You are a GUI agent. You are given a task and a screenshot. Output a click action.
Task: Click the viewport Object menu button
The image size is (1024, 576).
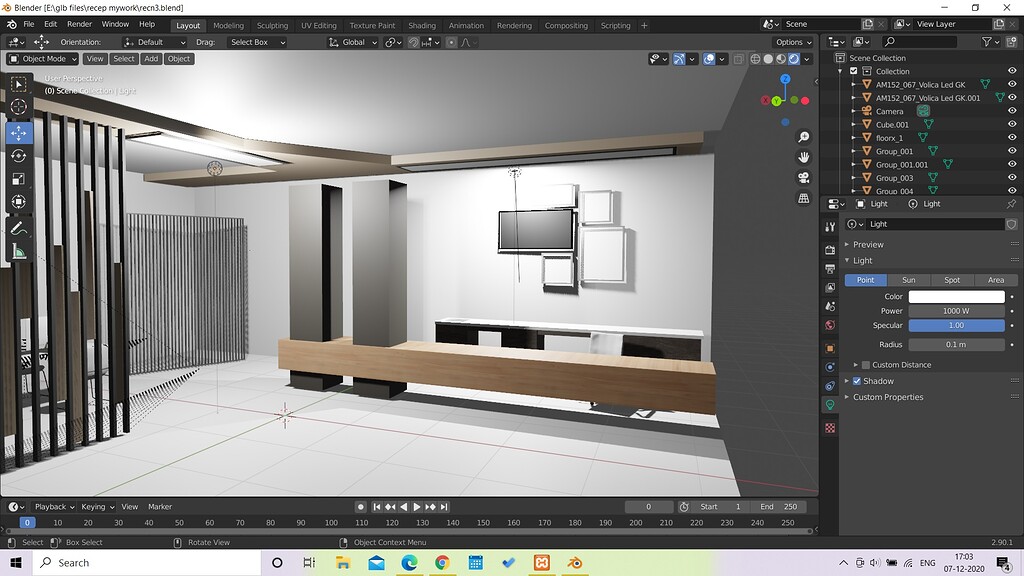(x=179, y=59)
